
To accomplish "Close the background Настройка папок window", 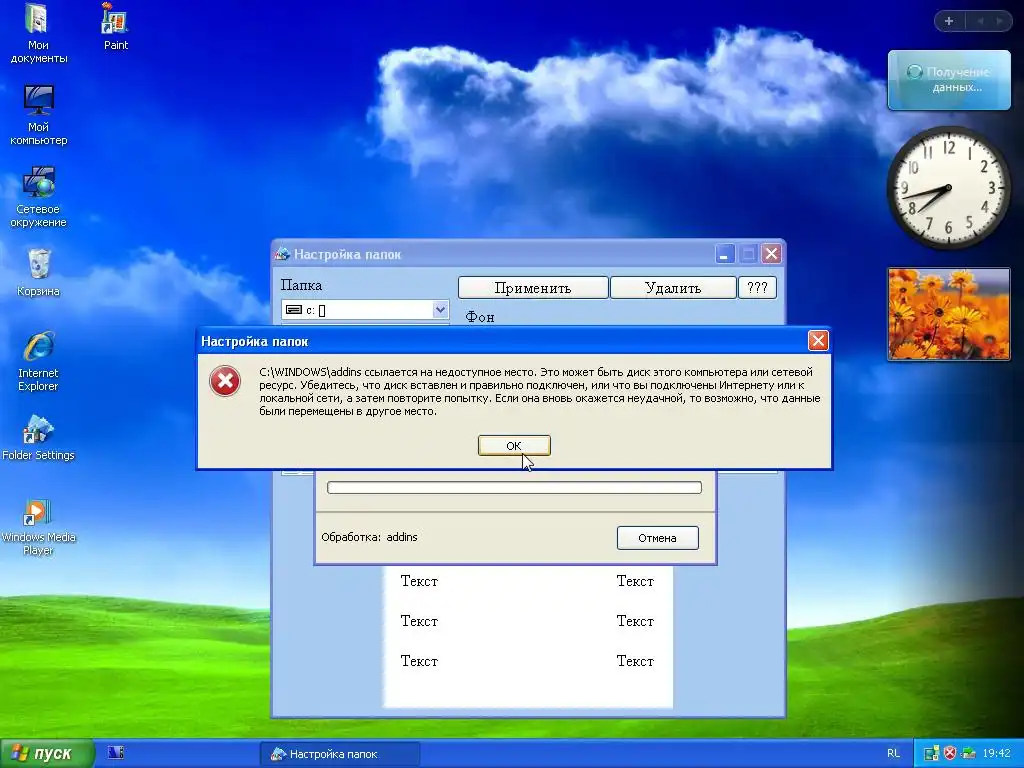I will (x=771, y=253).
